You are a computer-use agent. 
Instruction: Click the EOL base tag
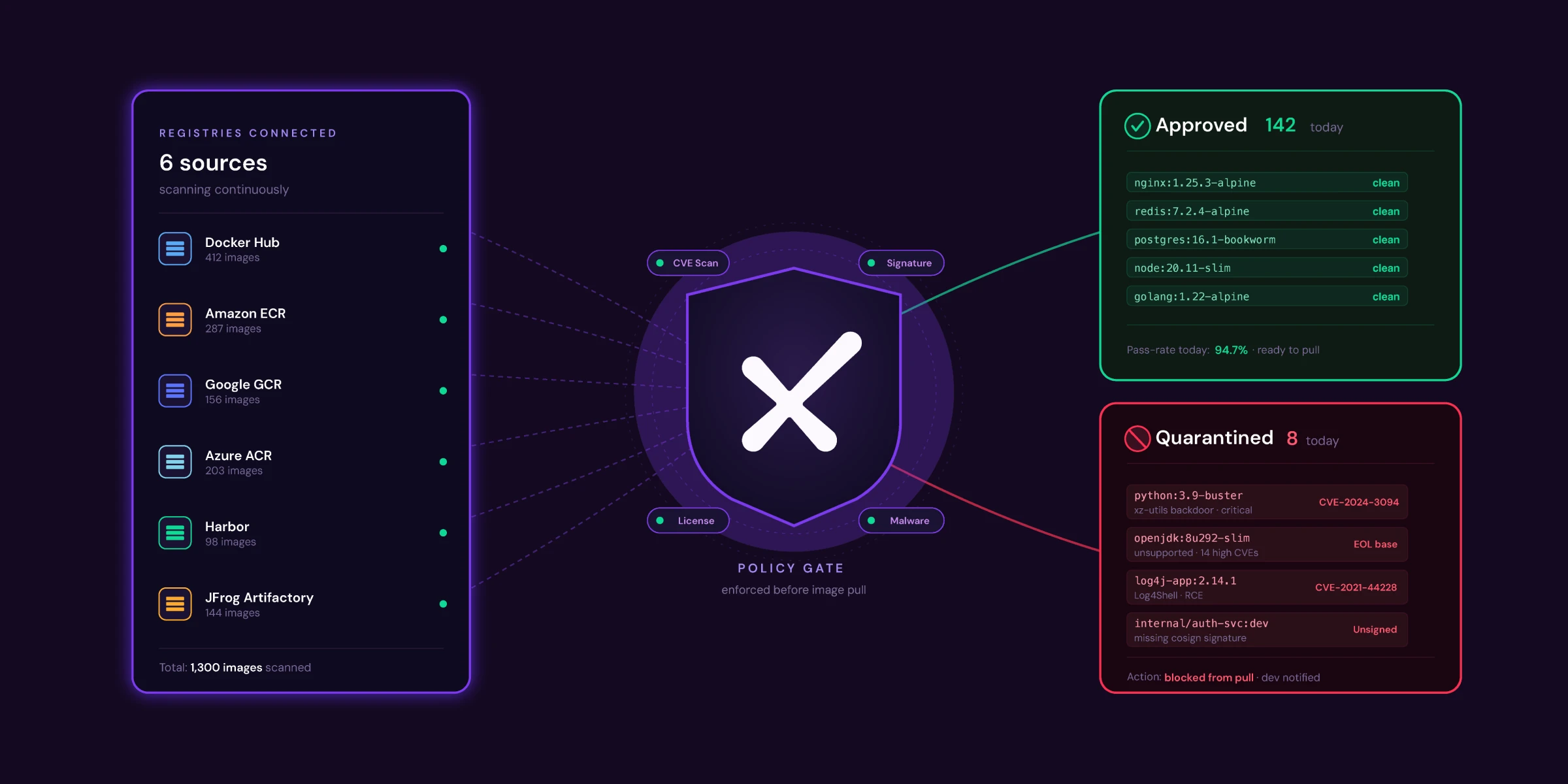[x=1375, y=544]
